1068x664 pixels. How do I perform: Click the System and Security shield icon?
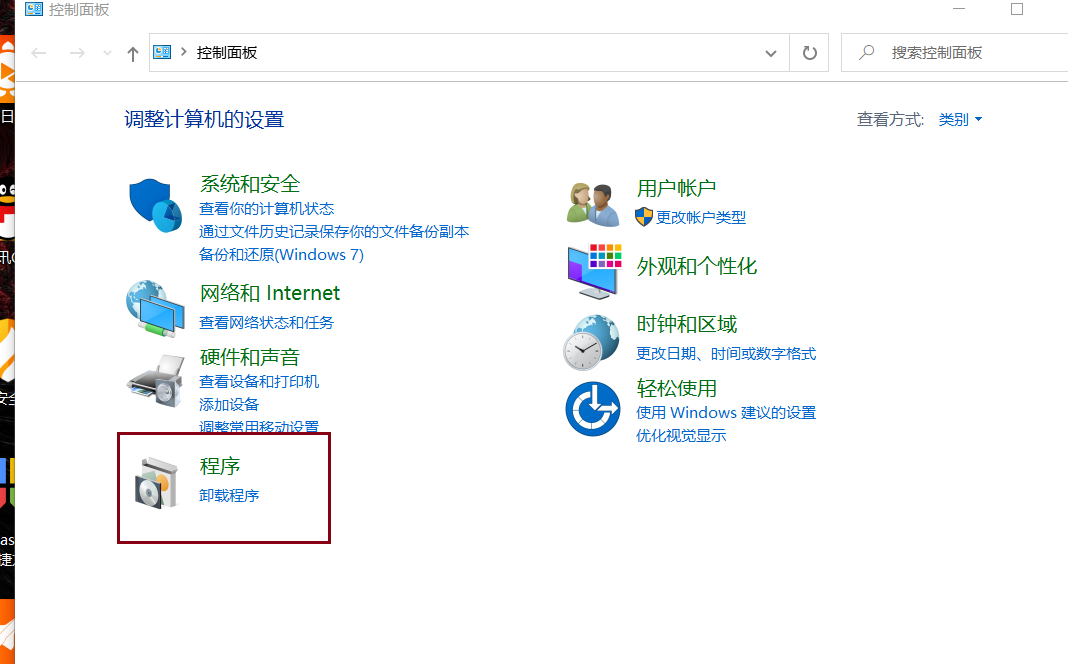tap(155, 205)
